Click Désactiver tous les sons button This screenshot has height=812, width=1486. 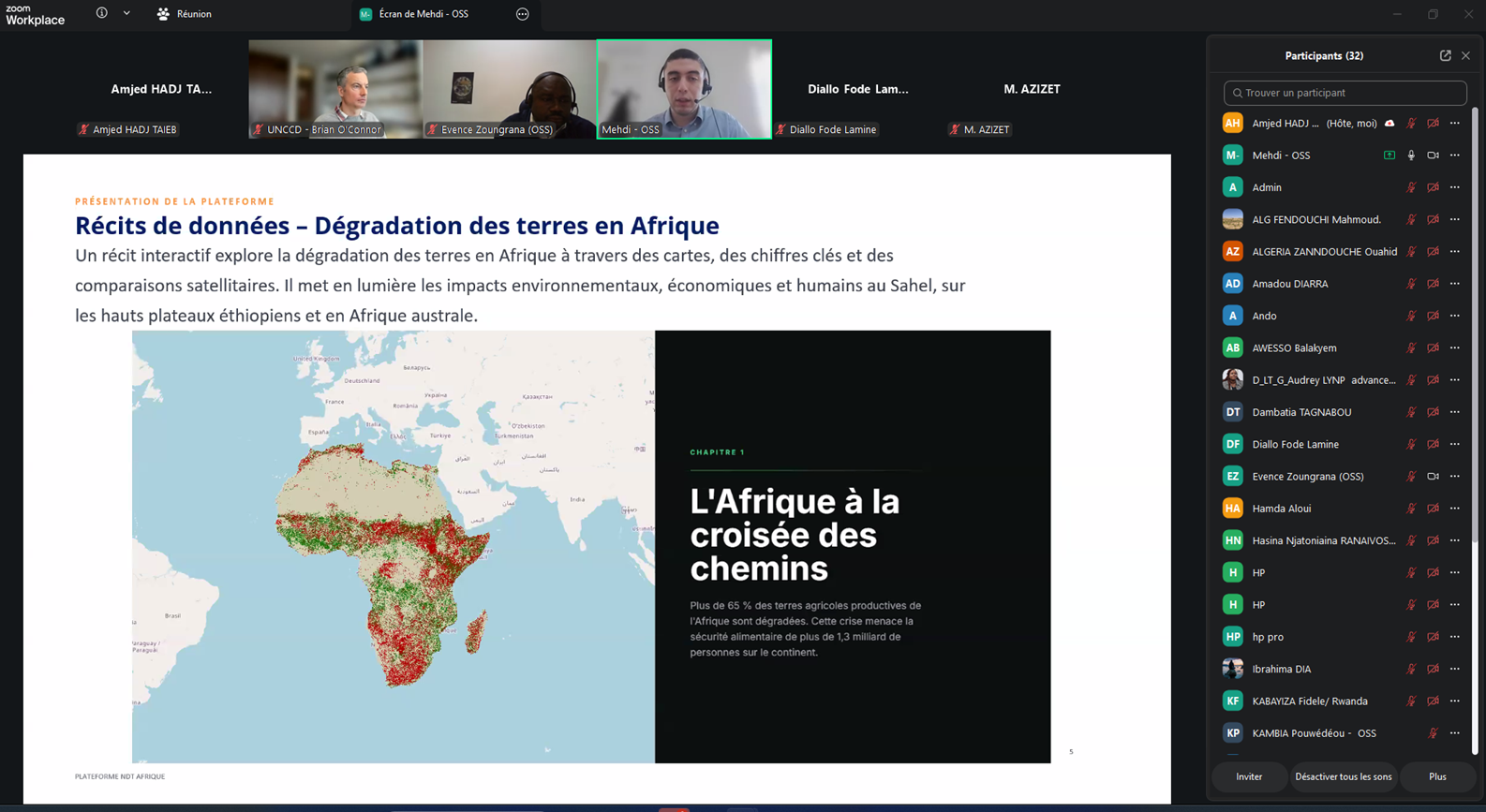pyautogui.click(x=1344, y=776)
